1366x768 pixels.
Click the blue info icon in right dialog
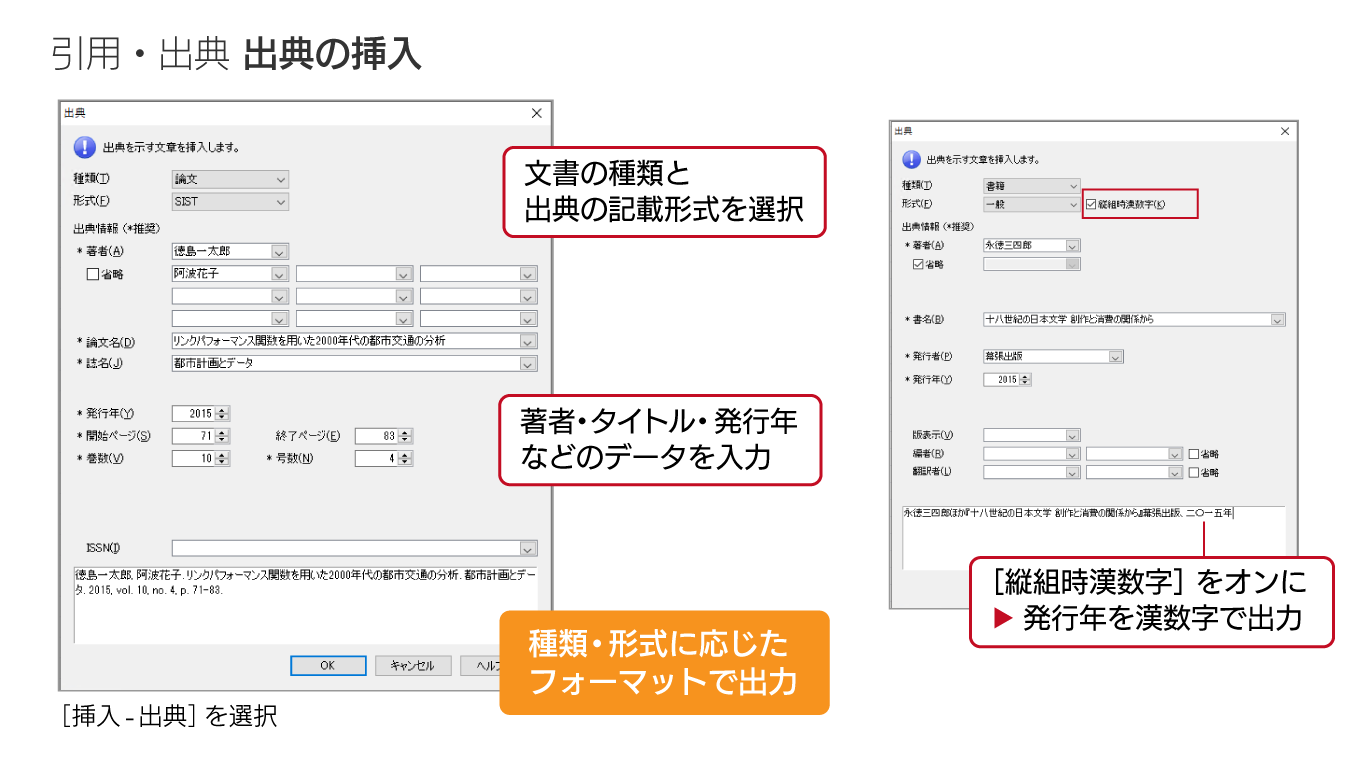pyautogui.click(x=911, y=159)
